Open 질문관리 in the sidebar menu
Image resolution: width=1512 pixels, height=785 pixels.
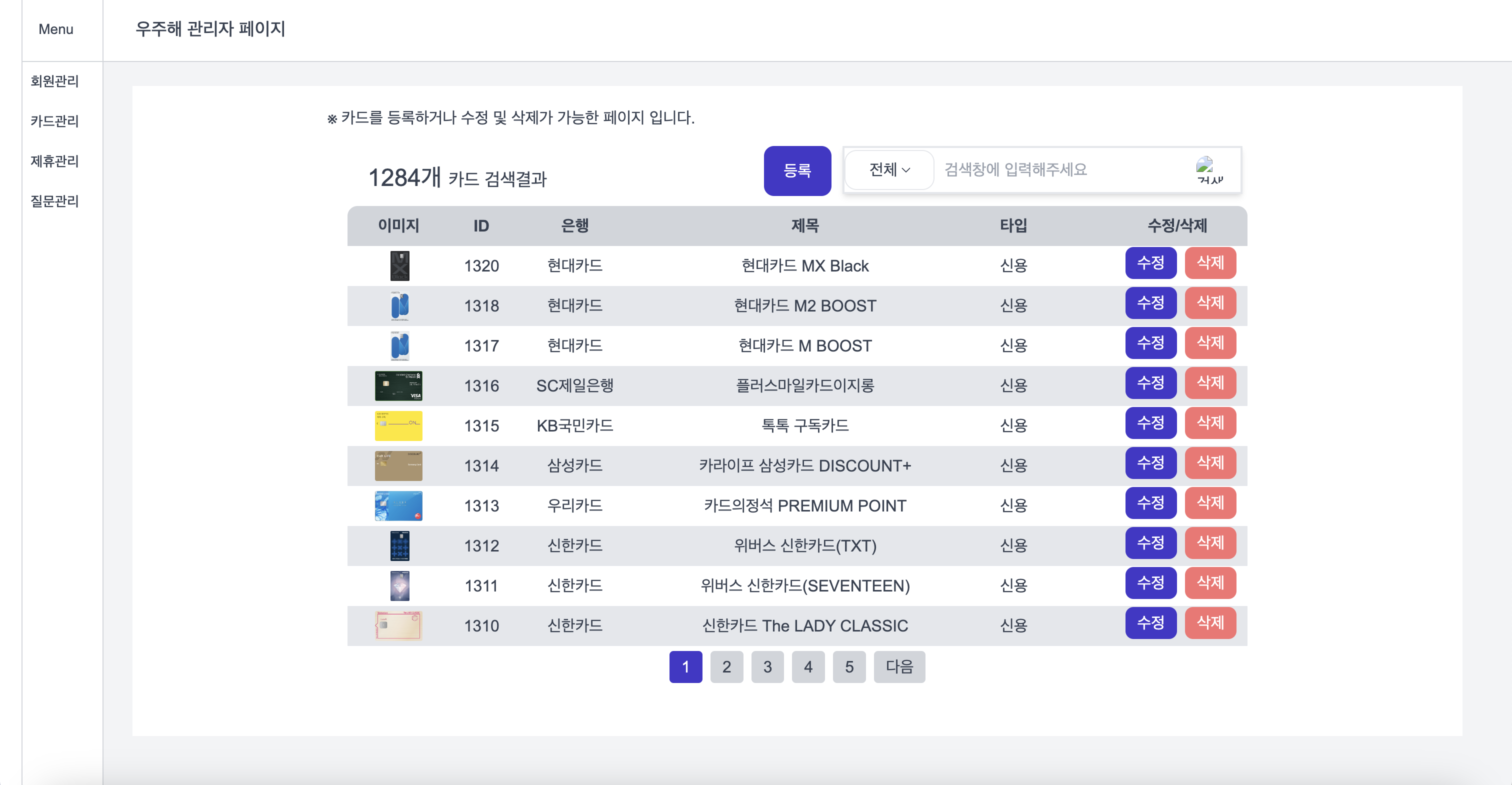[x=54, y=201]
